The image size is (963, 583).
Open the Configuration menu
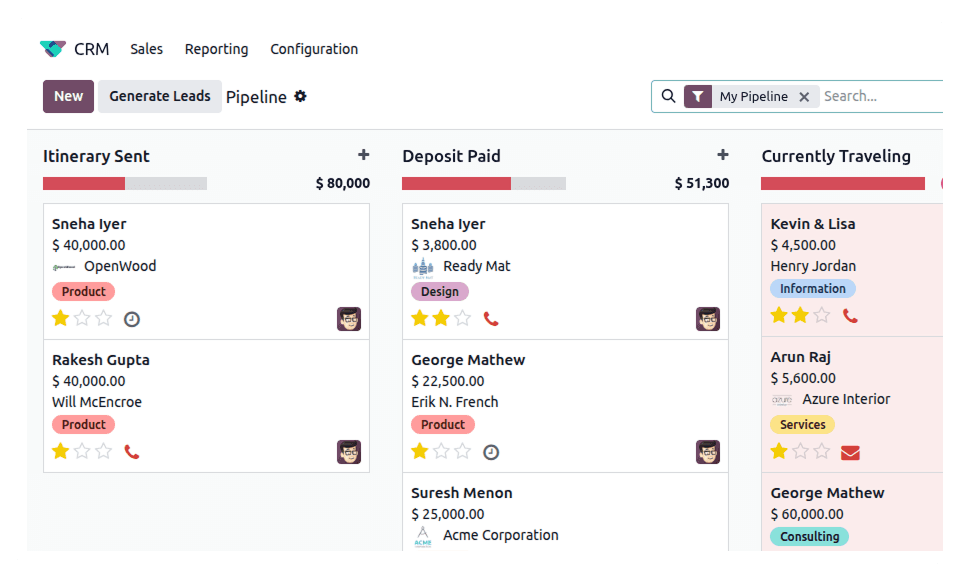(314, 49)
